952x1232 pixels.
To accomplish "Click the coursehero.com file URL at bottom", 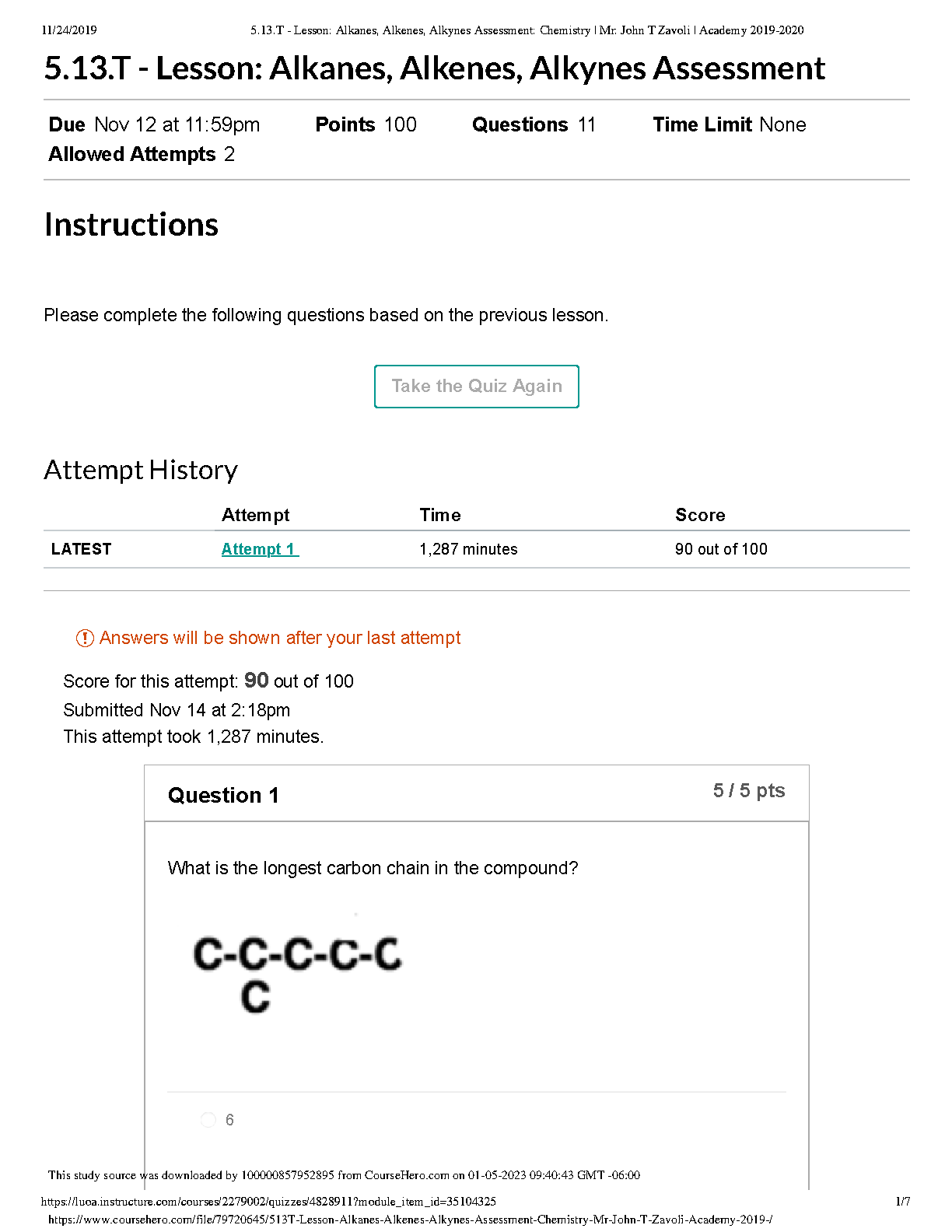I will point(410,1220).
